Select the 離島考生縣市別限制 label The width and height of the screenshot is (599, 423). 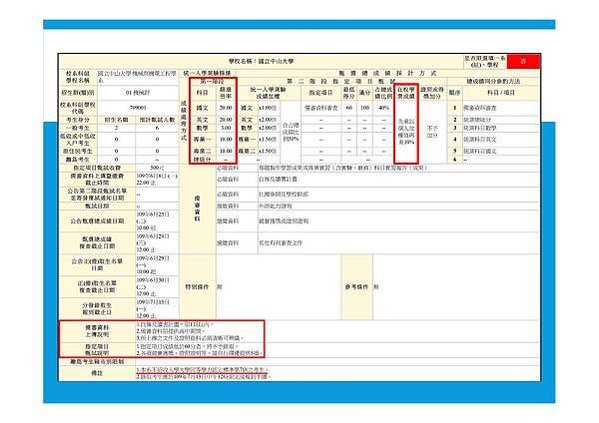click(x=97, y=361)
